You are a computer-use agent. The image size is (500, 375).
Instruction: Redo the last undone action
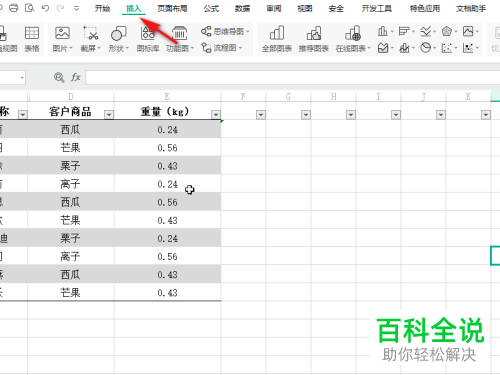(x=60, y=8)
